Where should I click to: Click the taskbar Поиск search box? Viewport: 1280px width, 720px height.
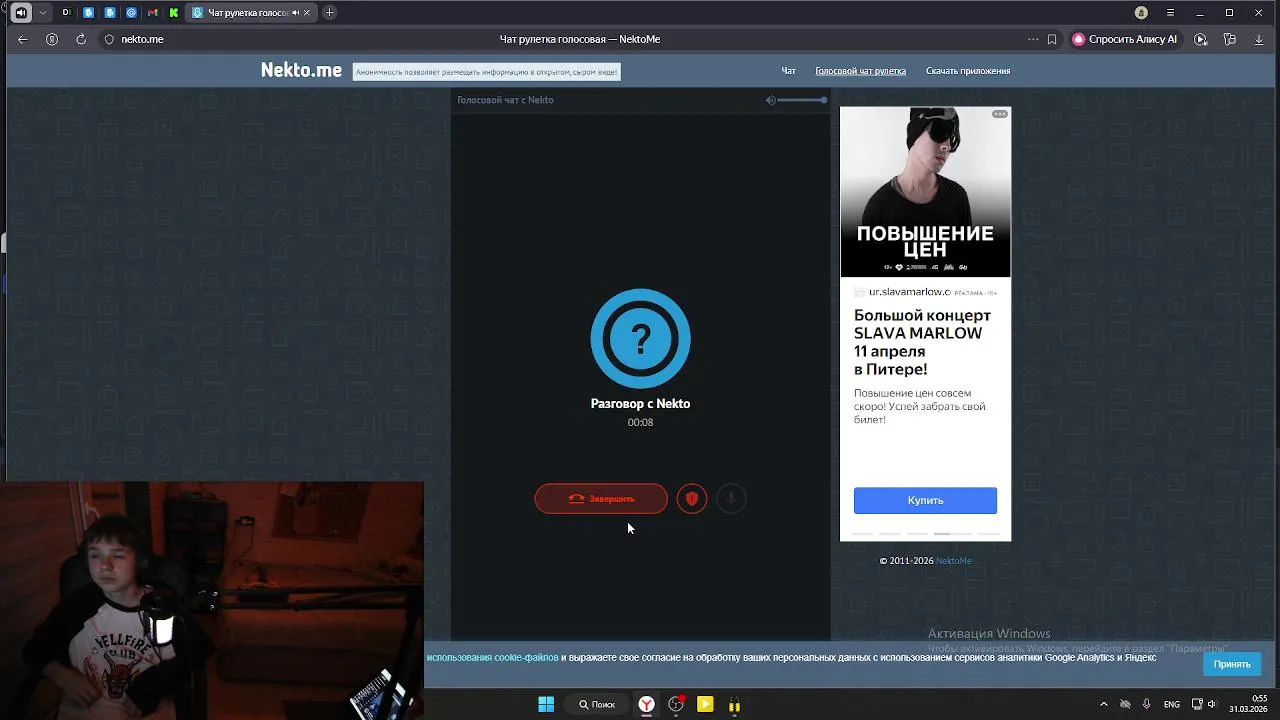tap(597, 704)
